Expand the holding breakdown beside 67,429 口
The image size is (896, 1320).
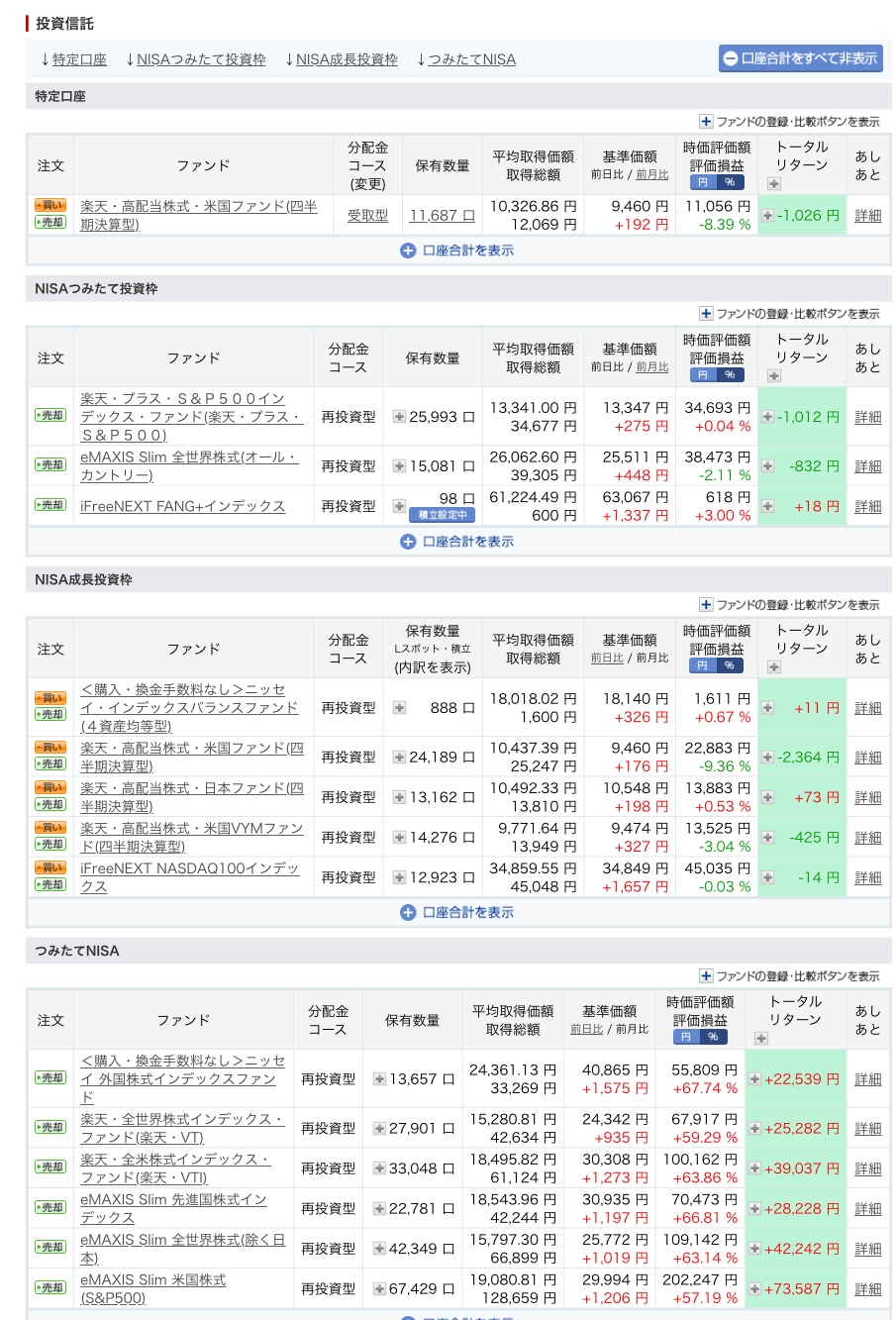tap(379, 1289)
